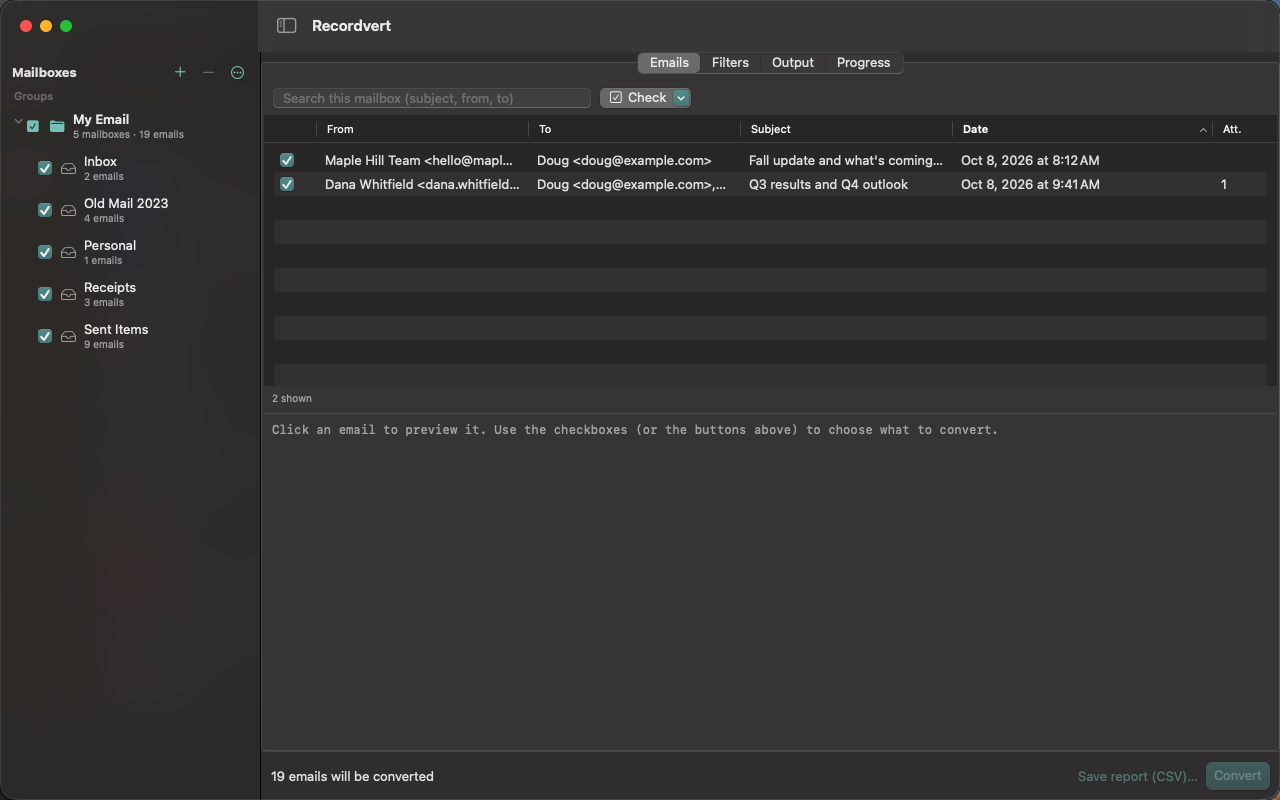
Task: Select 'Fall update and what's coming' subject
Action: [846, 160]
